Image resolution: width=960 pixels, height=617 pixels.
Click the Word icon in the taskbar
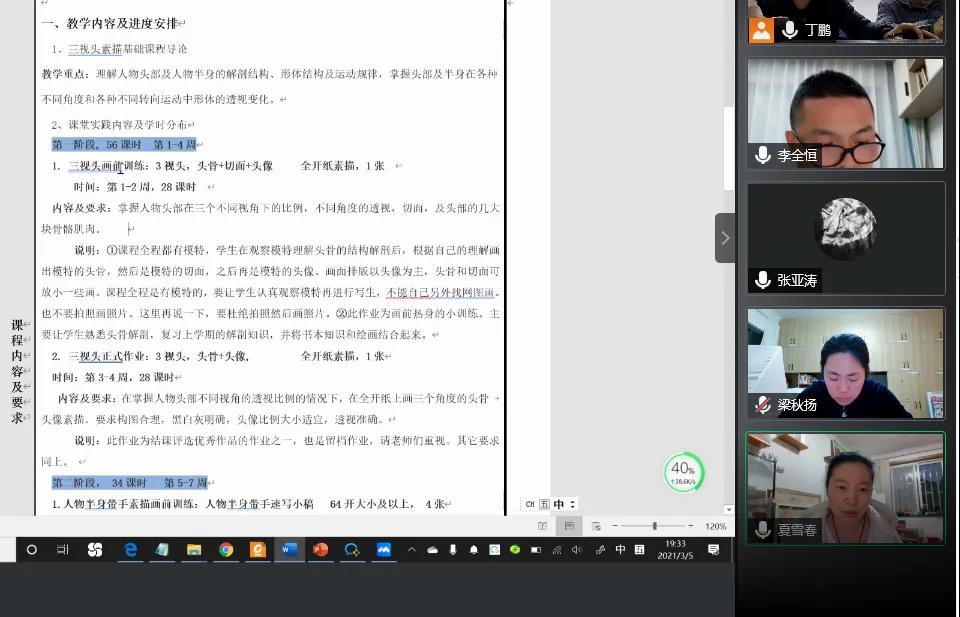coord(289,549)
